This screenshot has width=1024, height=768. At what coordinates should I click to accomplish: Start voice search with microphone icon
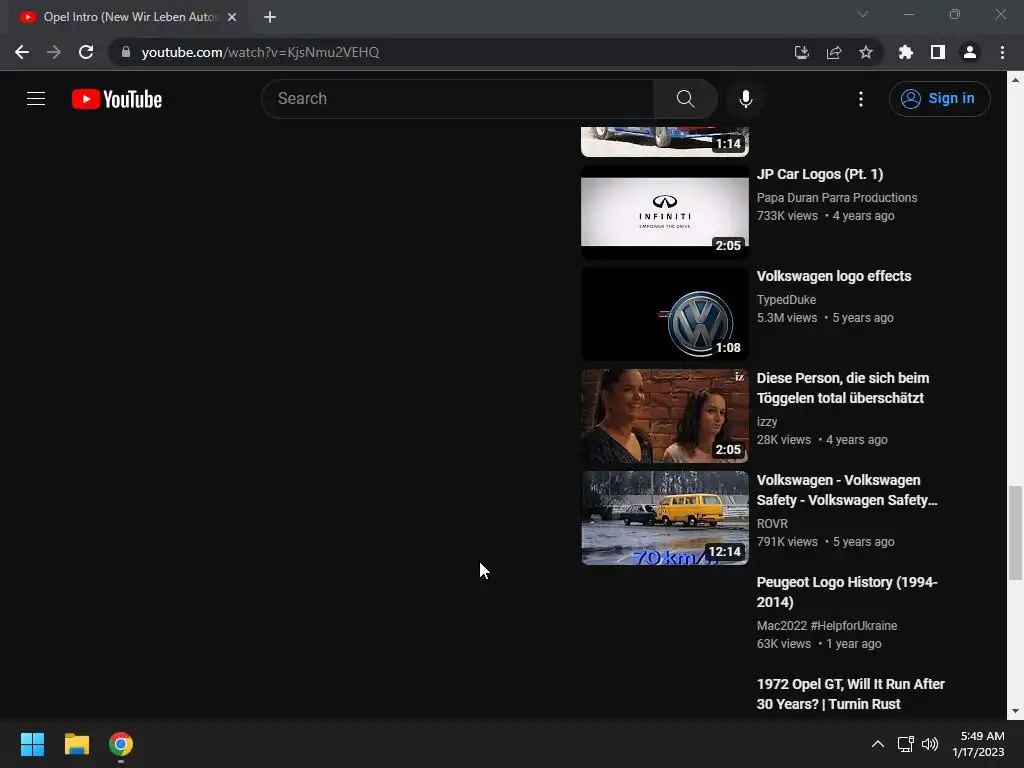point(745,99)
